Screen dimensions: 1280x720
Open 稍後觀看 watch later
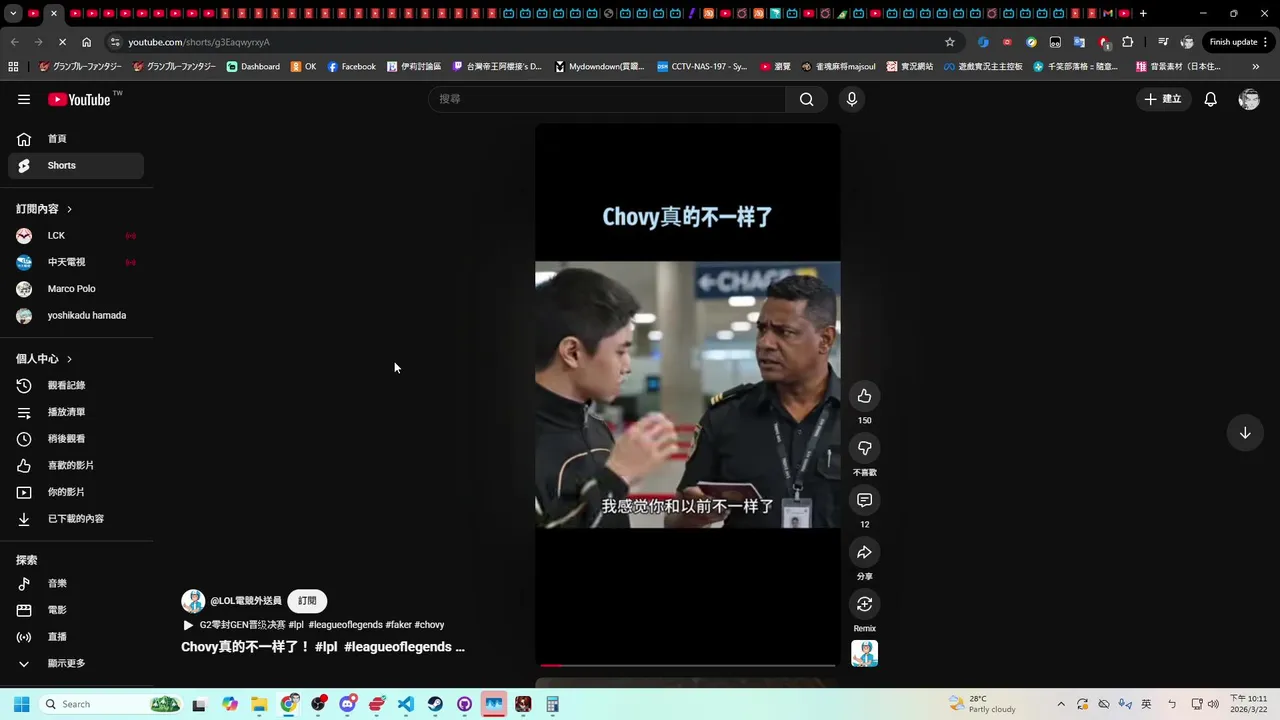[76, 439]
